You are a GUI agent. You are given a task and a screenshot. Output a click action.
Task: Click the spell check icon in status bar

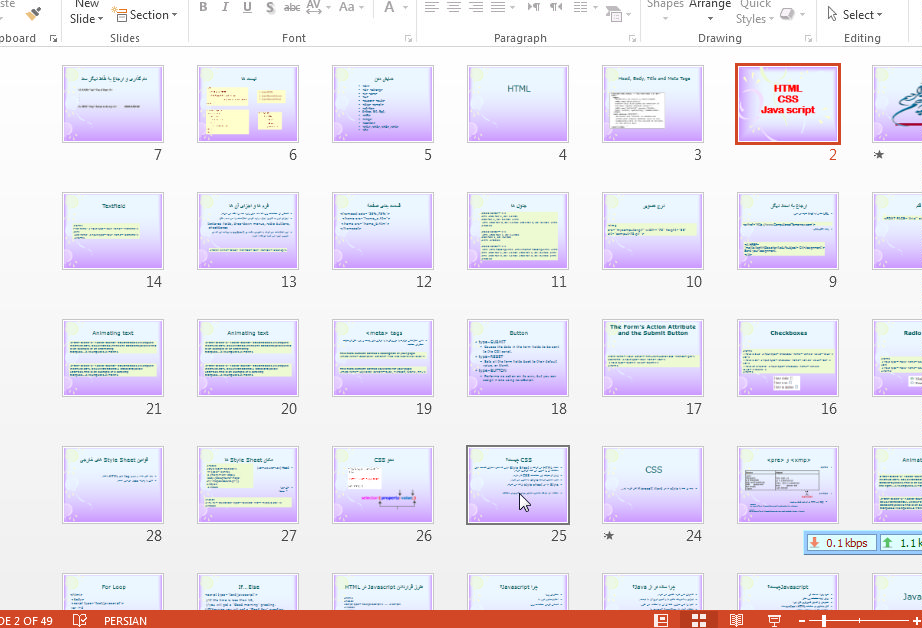click(80, 620)
